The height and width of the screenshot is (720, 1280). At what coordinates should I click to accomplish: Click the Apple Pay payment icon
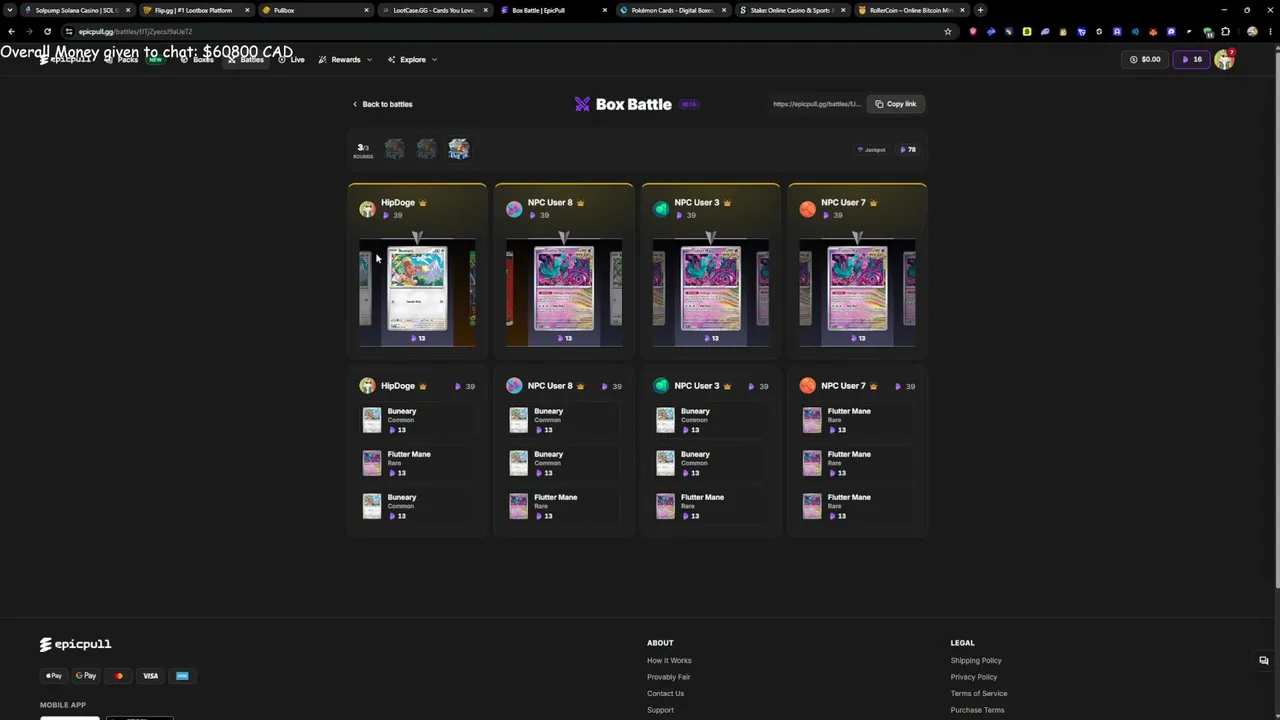click(x=54, y=676)
